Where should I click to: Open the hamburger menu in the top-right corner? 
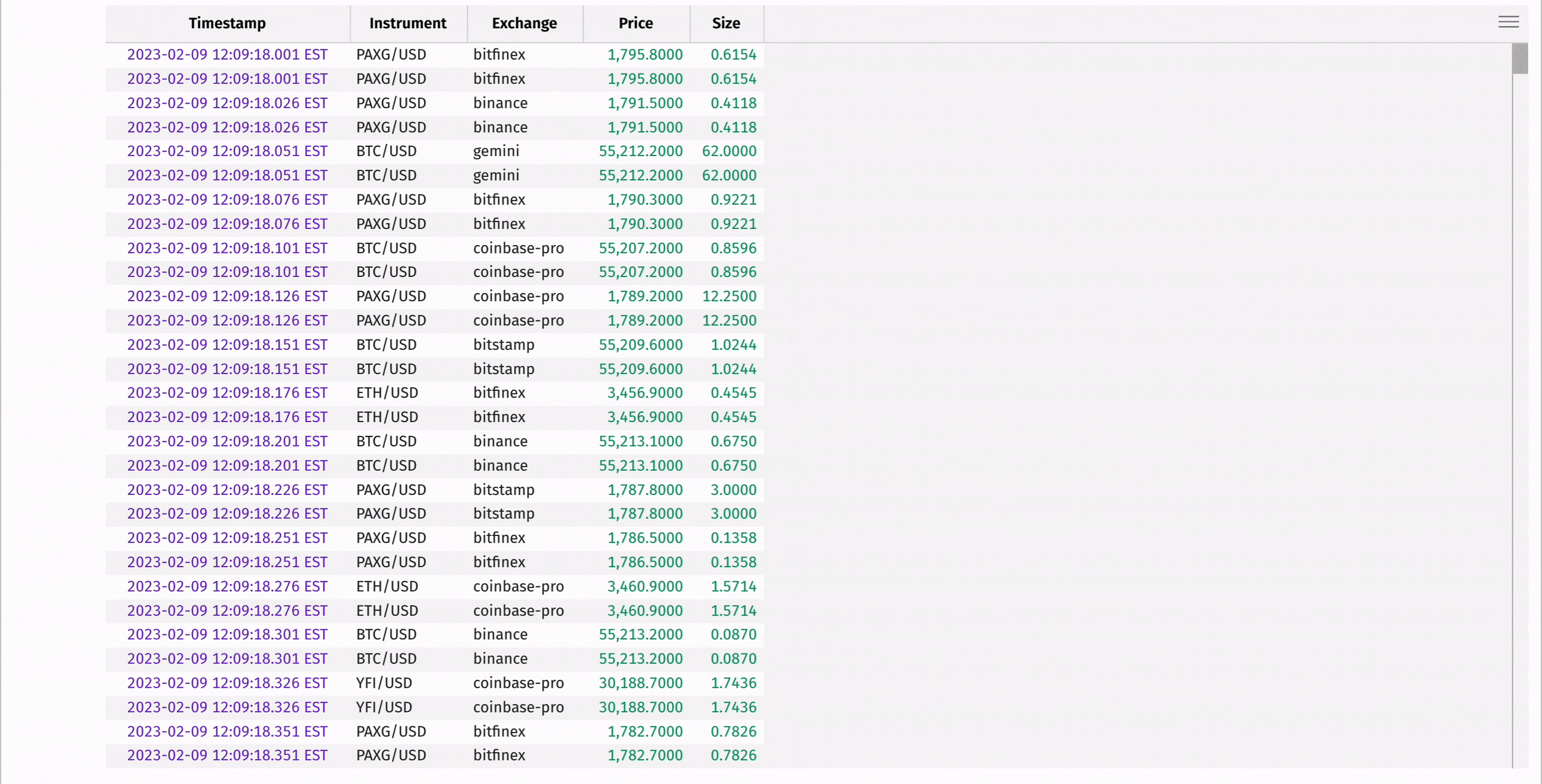pos(1508,22)
